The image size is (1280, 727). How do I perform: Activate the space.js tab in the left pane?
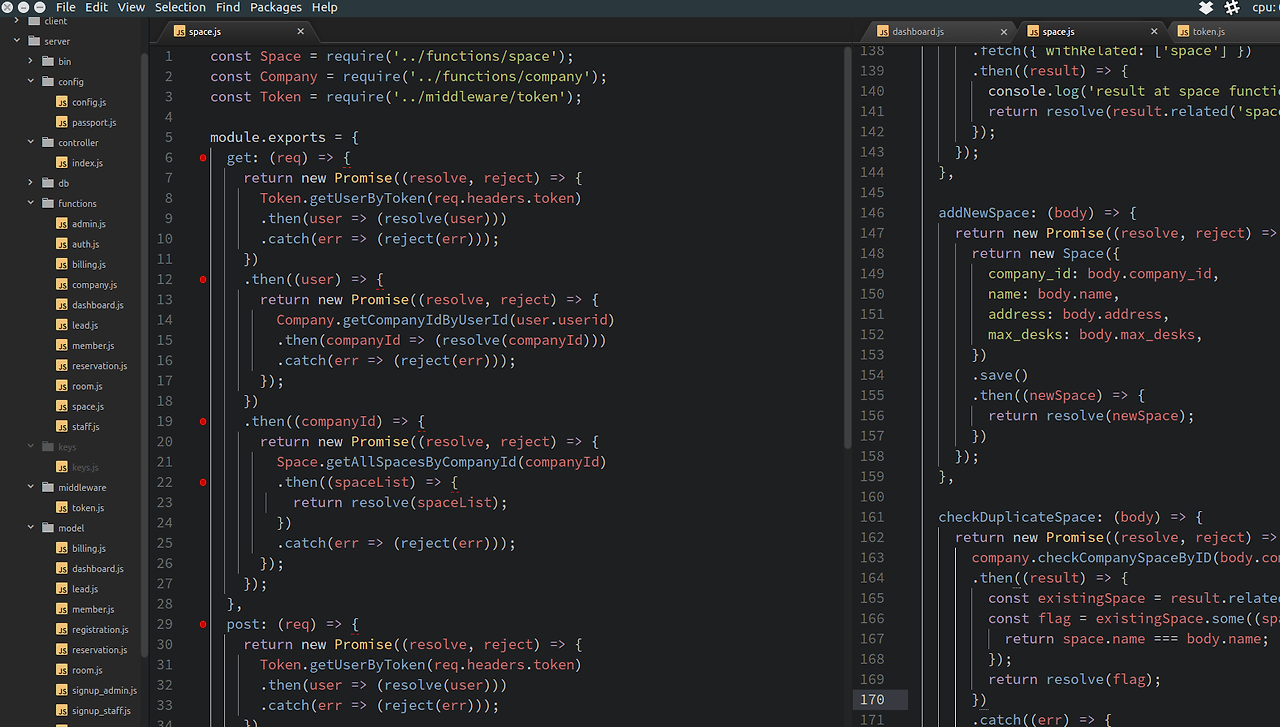[237, 31]
